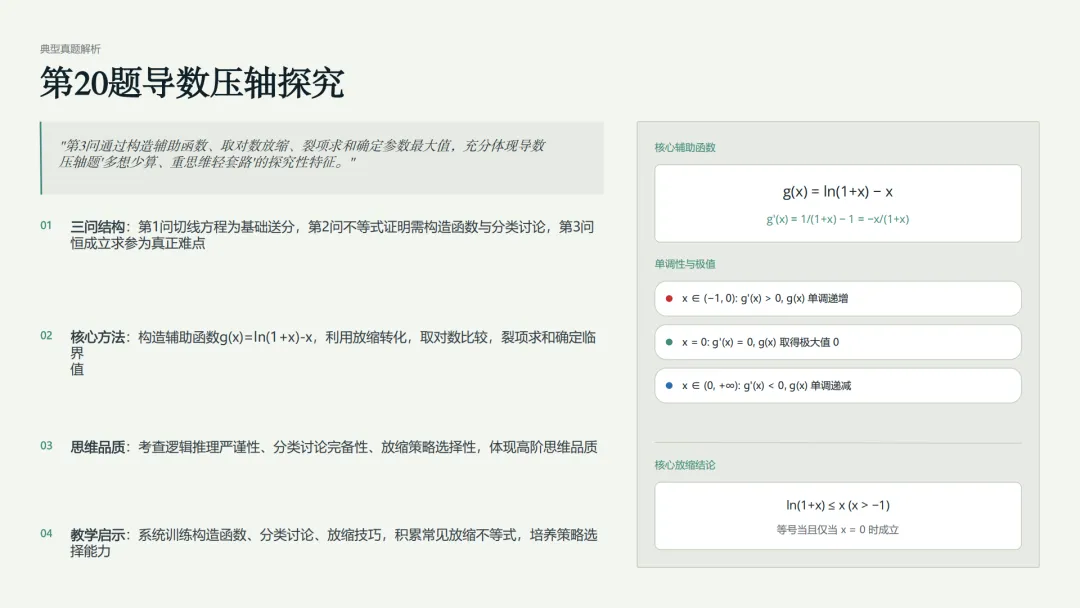
Task: Click the header label 典型真题解析
Action: 70,49
